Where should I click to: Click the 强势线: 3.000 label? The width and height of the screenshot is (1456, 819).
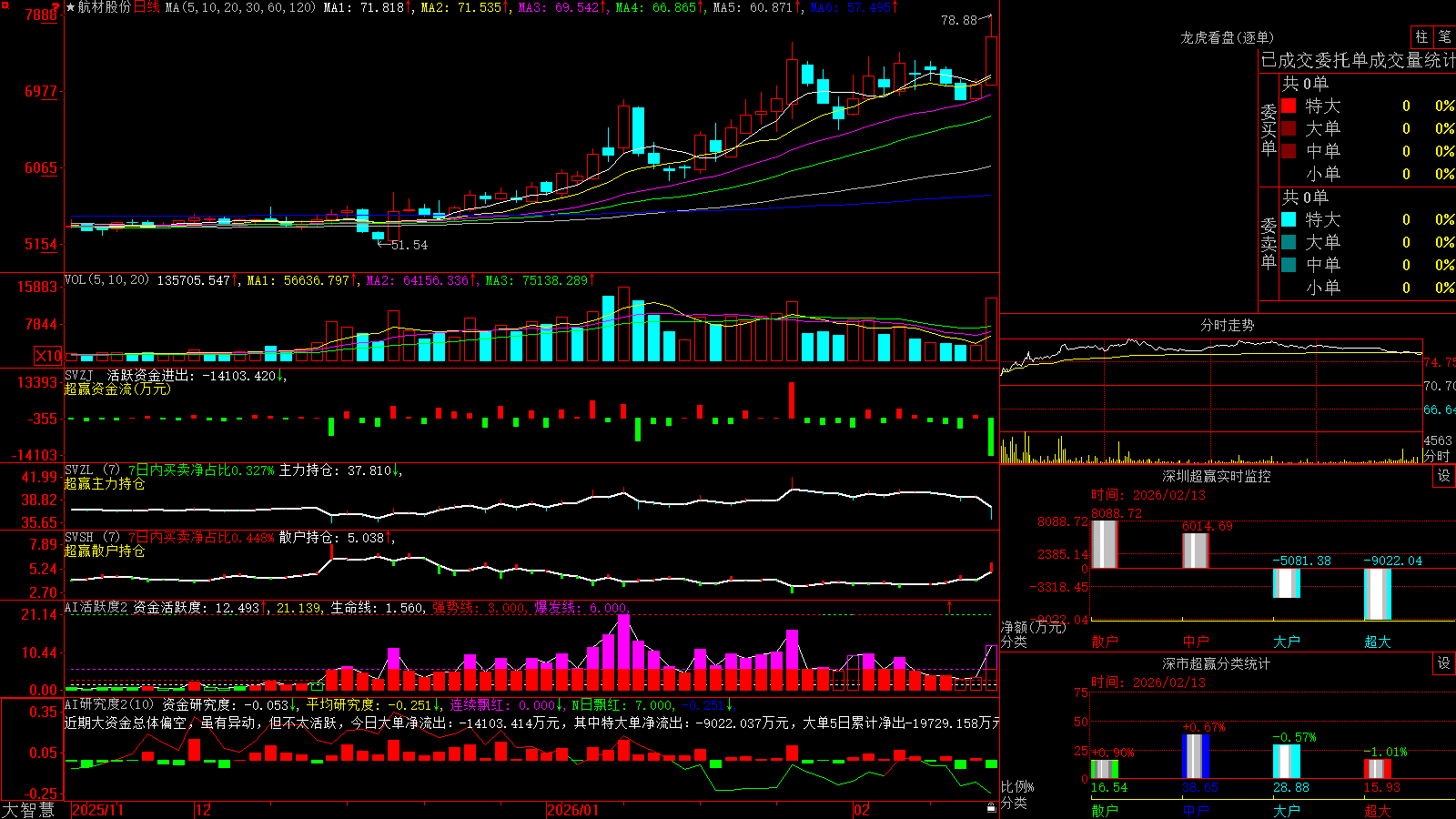tap(479, 608)
